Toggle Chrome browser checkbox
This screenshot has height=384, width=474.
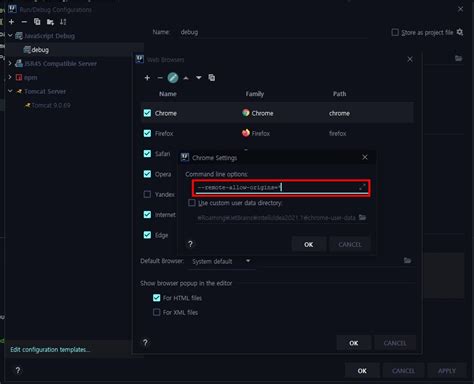pos(147,113)
